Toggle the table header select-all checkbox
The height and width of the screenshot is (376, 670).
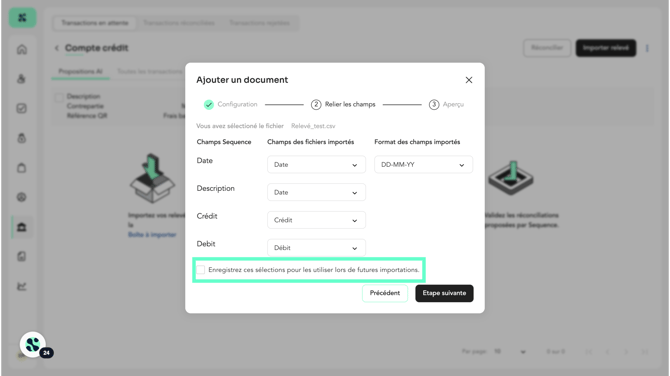pyautogui.click(x=59, y=97)
